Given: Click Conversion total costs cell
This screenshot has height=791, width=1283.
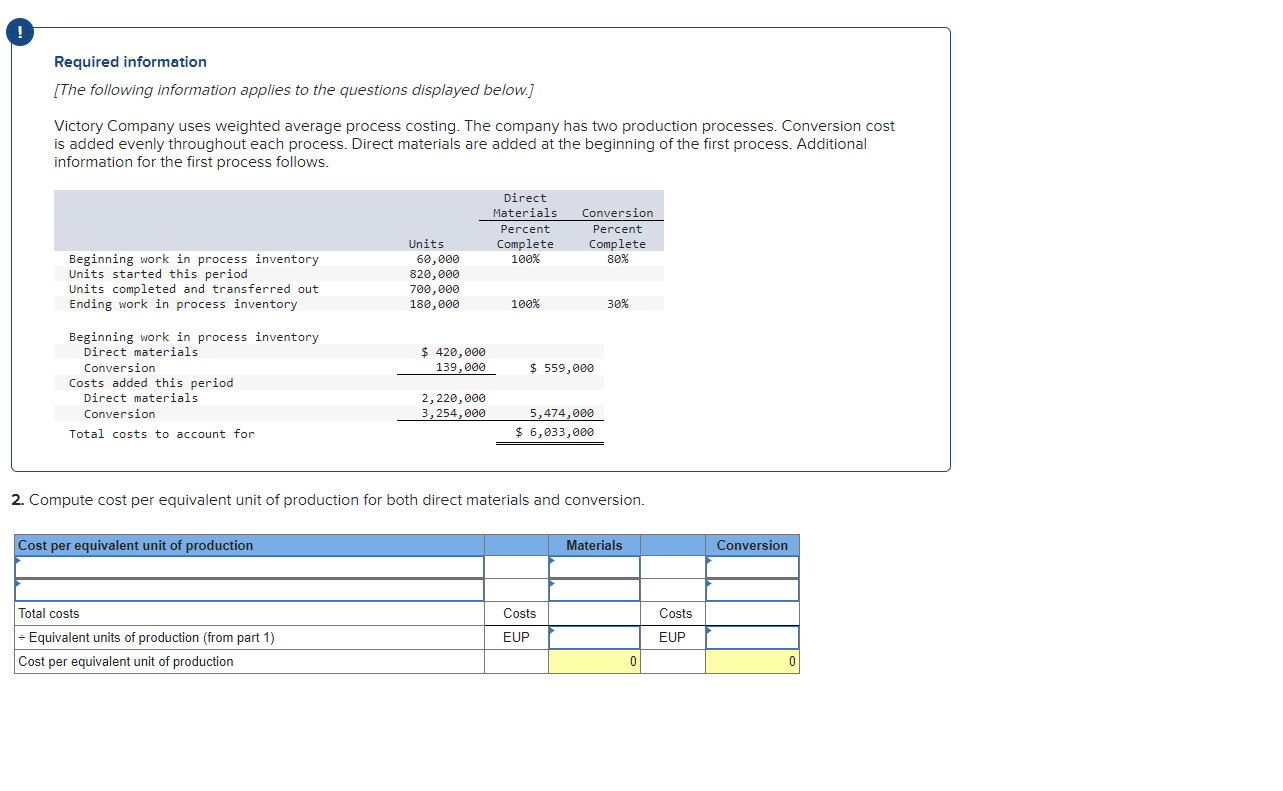Looking at the screenshot, I should coord(752,613).
